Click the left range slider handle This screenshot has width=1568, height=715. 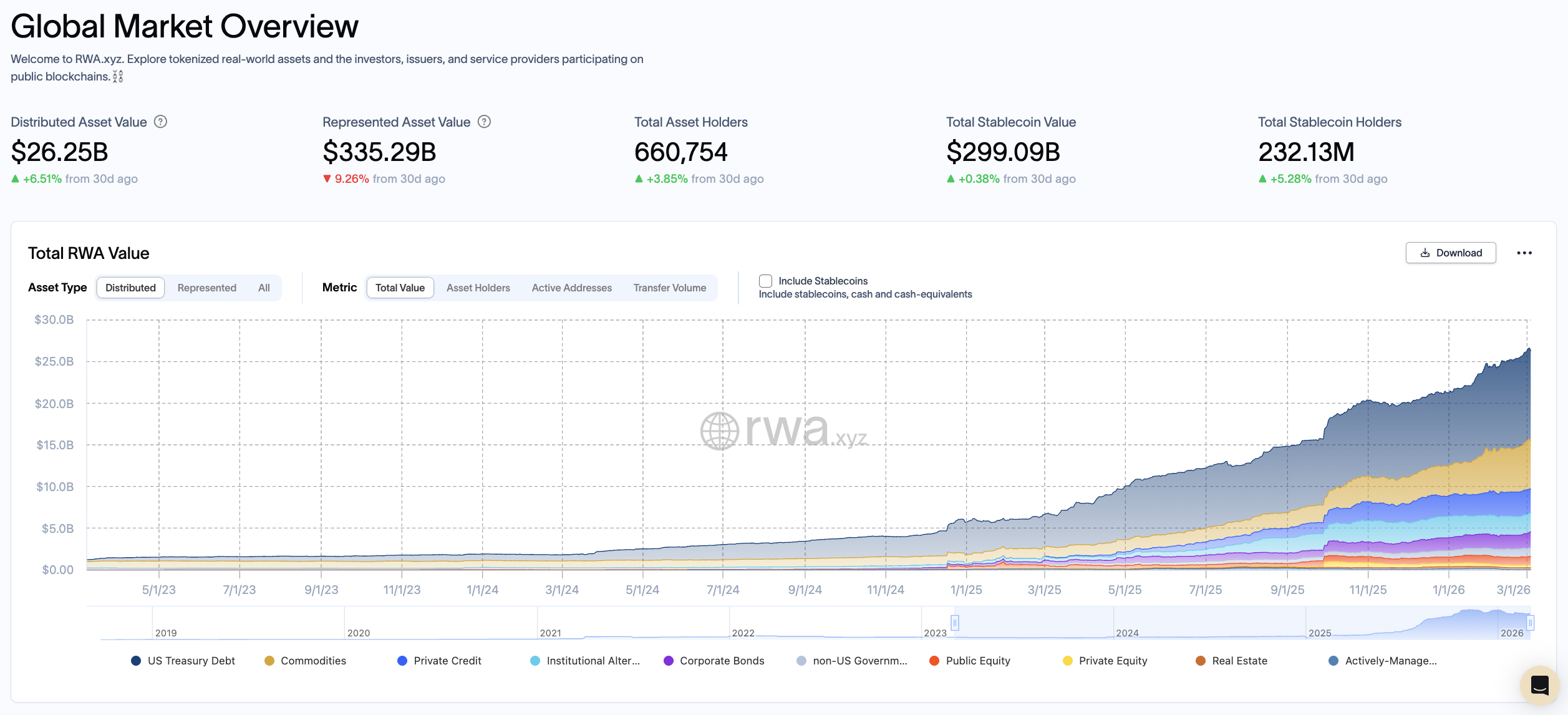954,623
